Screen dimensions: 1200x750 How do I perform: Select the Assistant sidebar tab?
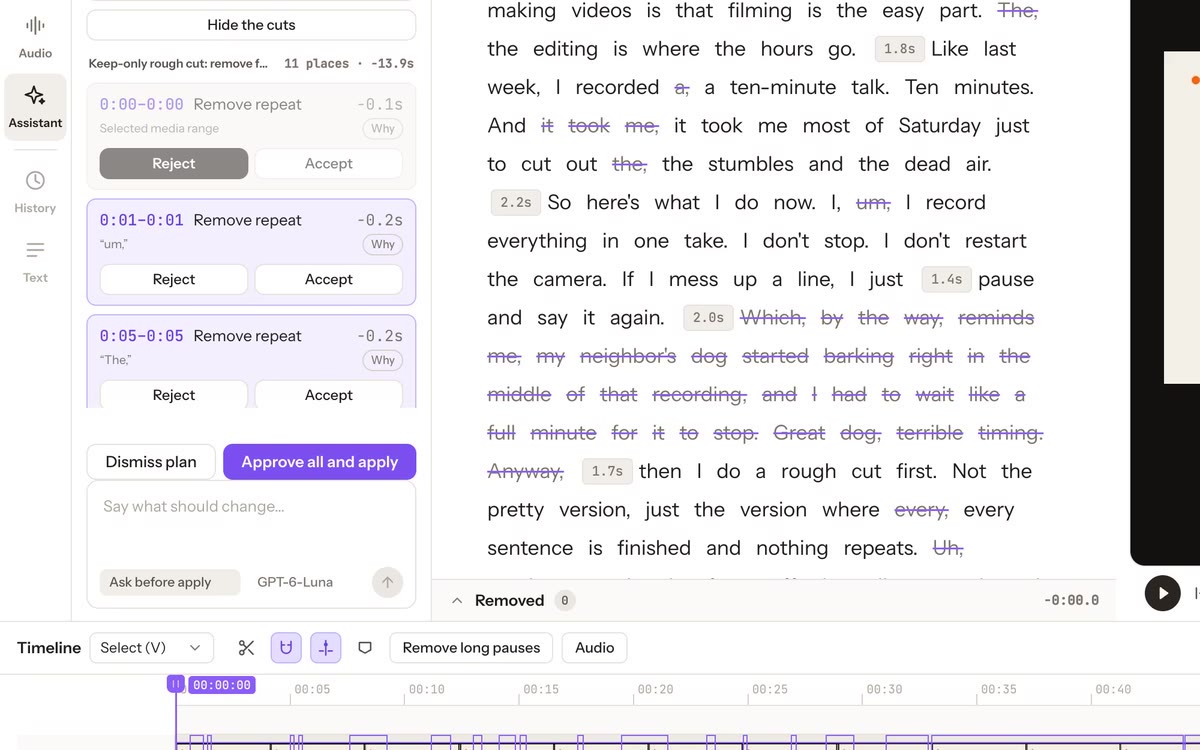point(35,107)
